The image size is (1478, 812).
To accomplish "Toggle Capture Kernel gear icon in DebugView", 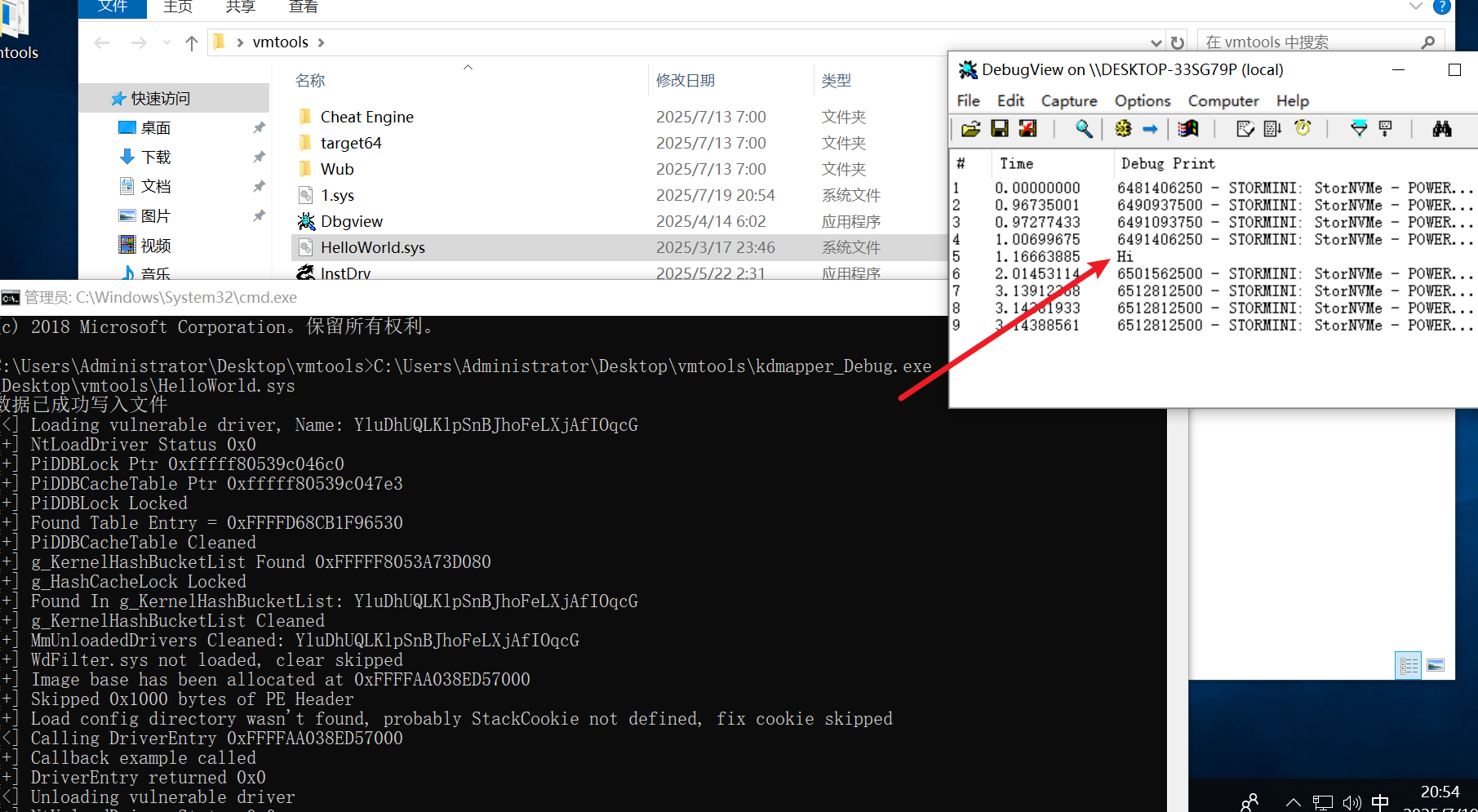I will 1124,129.
